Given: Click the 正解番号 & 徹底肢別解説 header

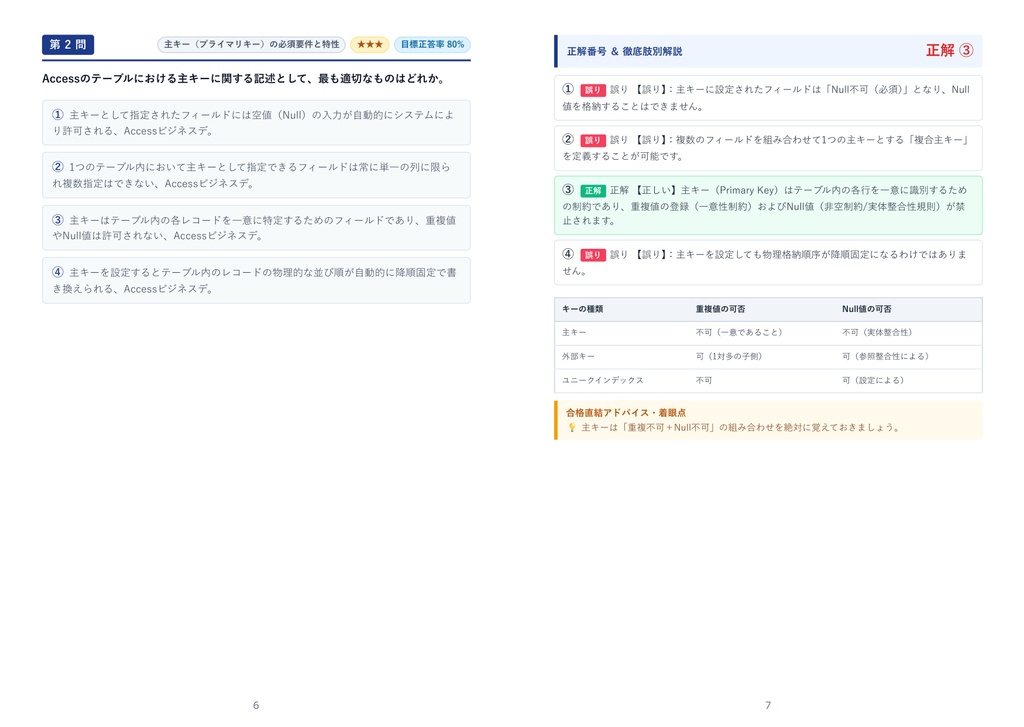Looking at the screenshot, I should 624,52.
